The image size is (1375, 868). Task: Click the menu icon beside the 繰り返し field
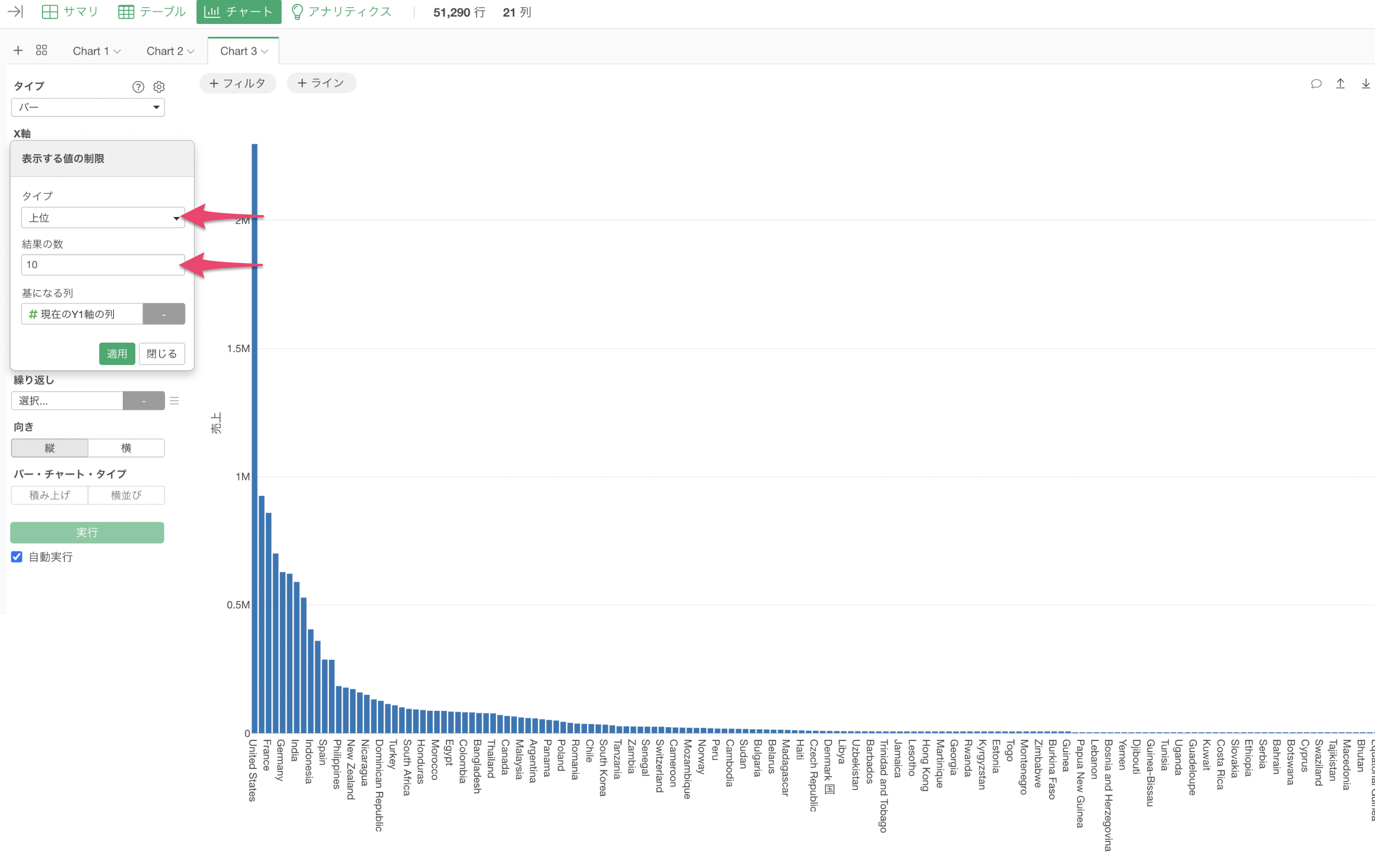click(x=175, y=401)
